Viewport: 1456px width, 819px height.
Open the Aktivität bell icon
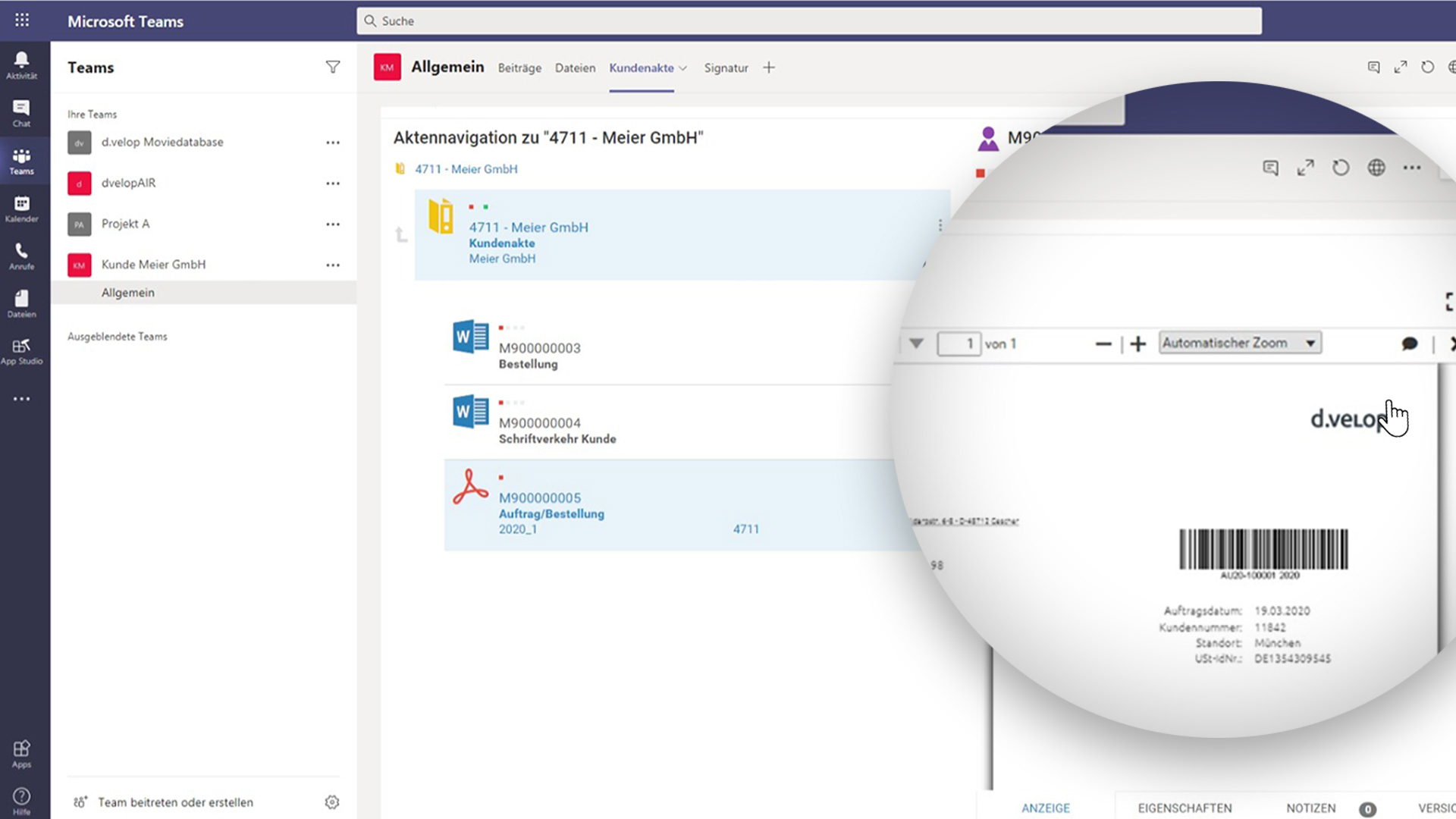tap(21, 64)
